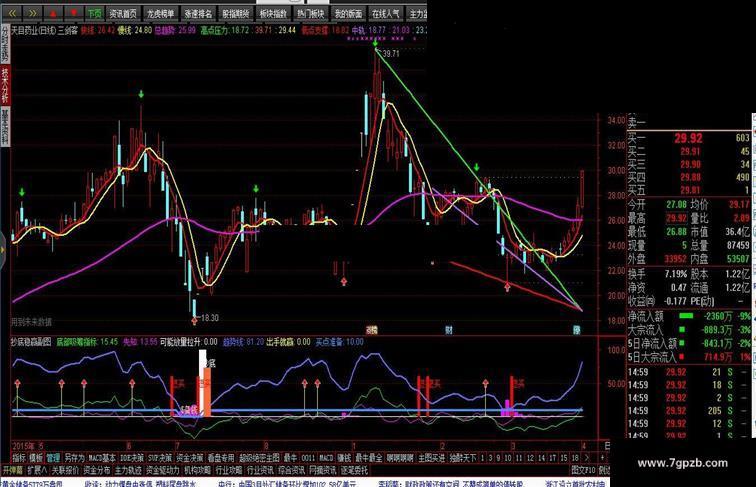Go to next page via 下页 button
This screenshot has height=487, width=756.
[x=94, y=14]
